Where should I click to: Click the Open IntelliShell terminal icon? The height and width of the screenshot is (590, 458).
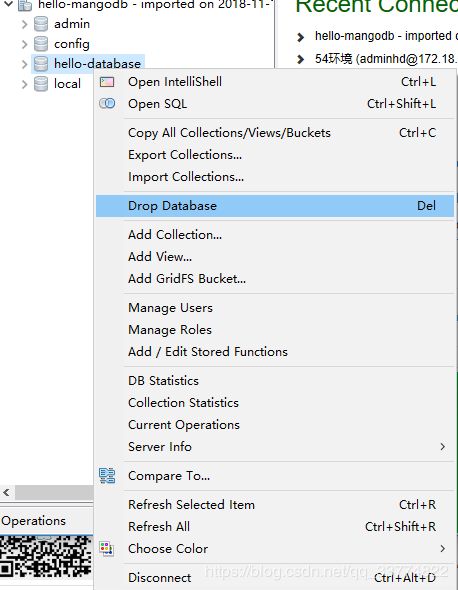pyautogui.click(x=107, y=82)
